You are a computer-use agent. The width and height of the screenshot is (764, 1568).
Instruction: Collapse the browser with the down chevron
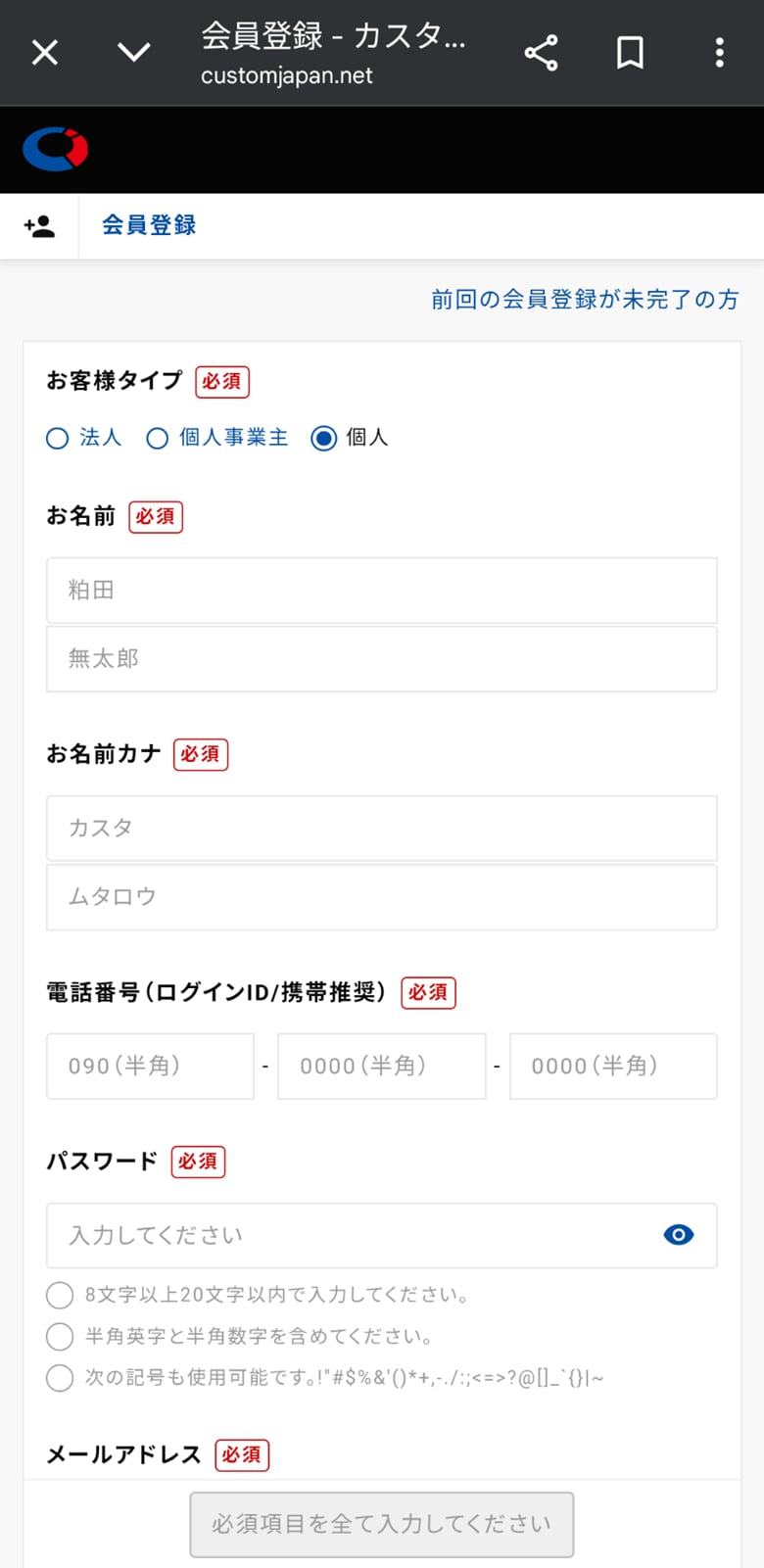click(x=134, y=52)
